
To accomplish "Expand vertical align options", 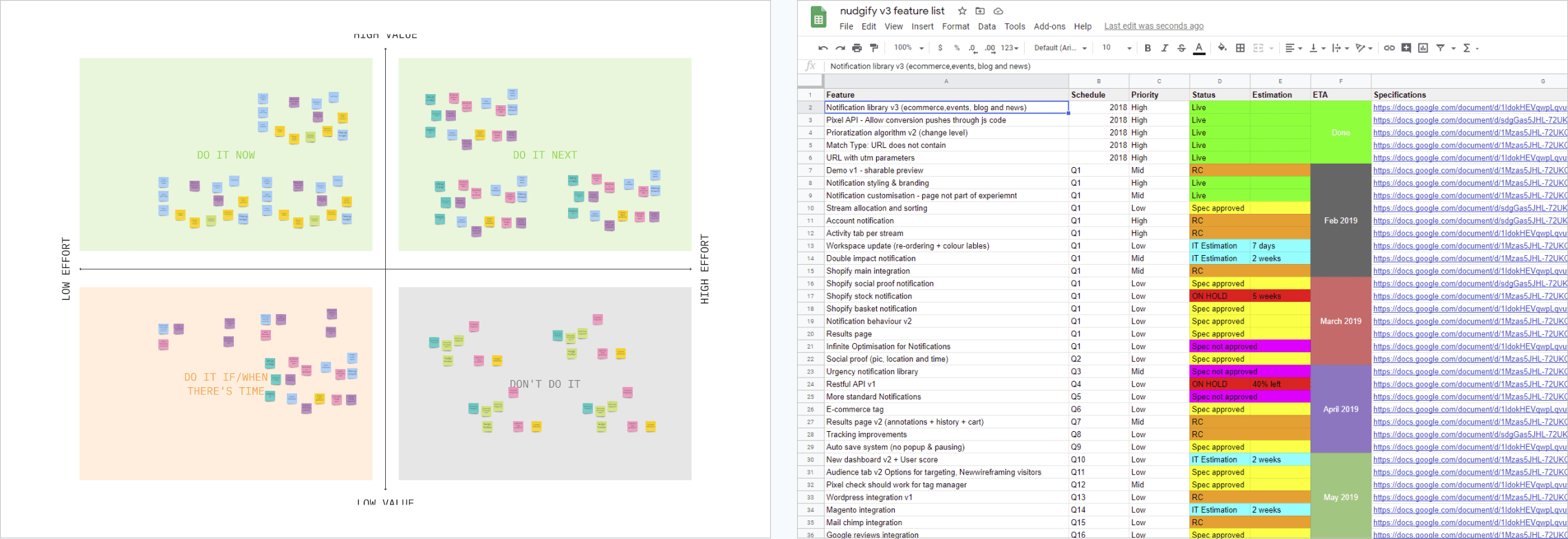I will [1317, 48].
